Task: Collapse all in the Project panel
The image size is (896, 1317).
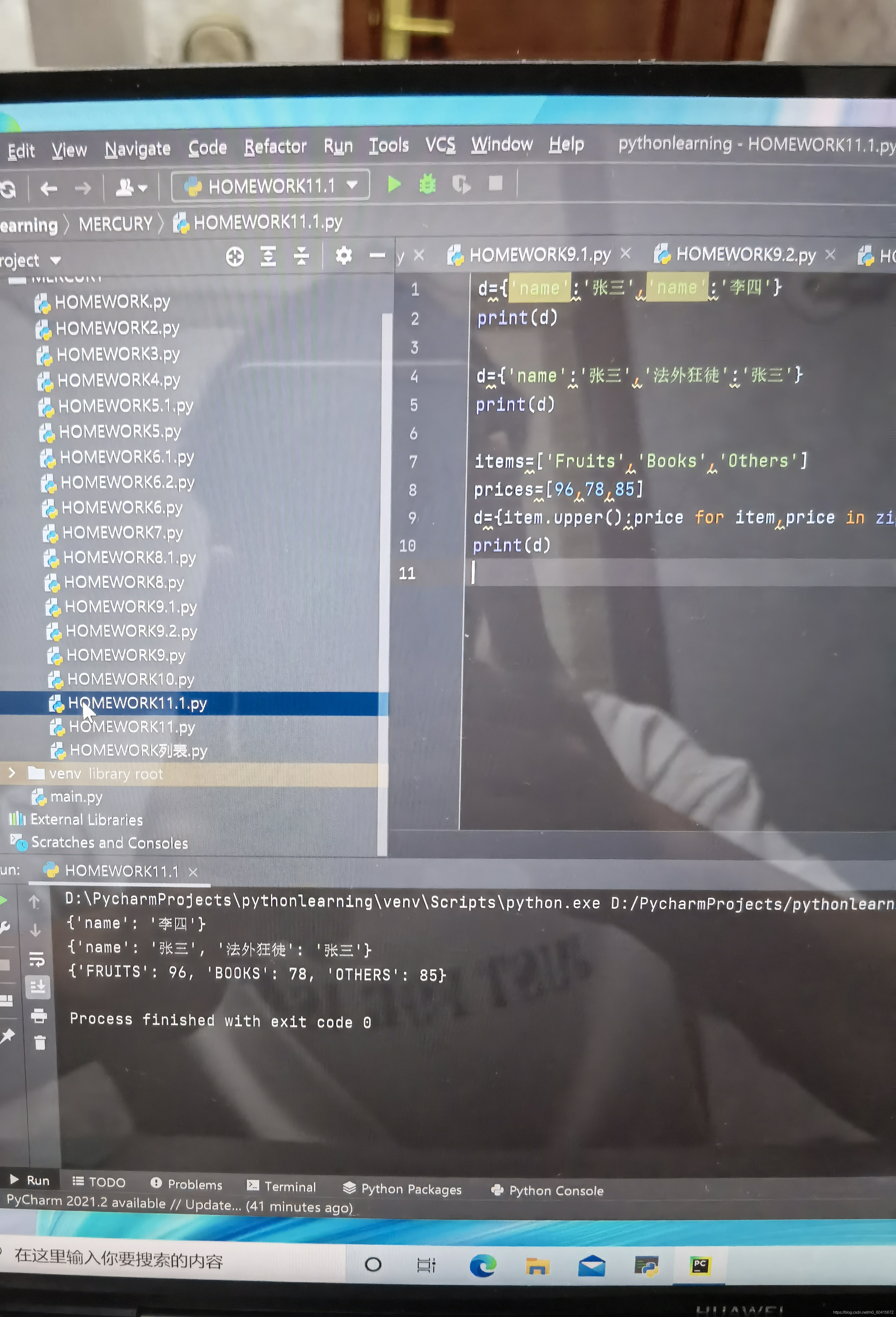Action: pos(301,256)
